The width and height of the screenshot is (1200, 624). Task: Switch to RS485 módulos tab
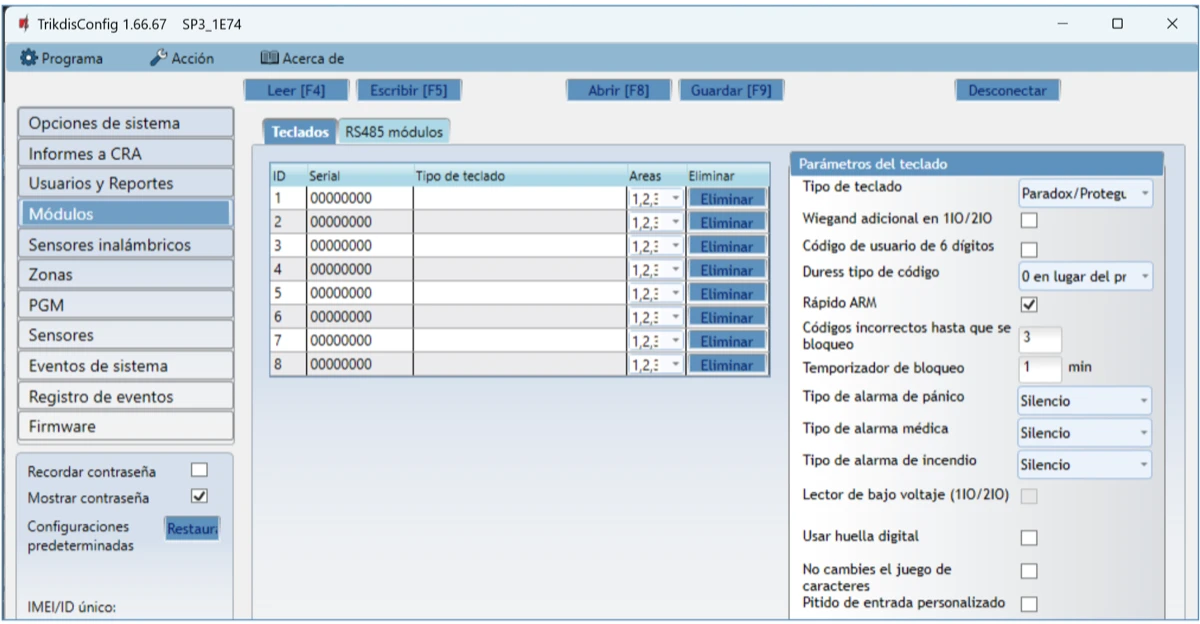click(393, 131)
